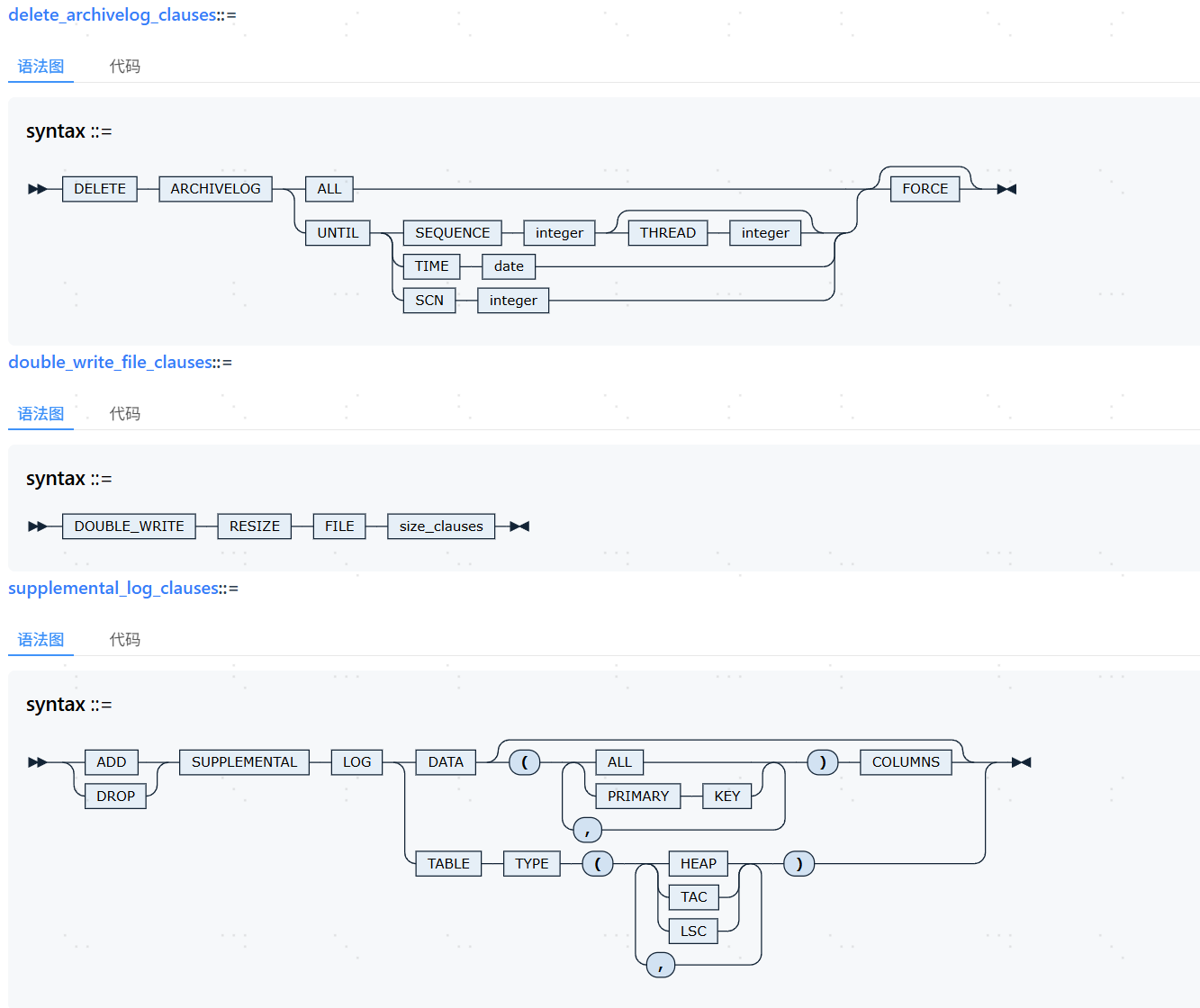This screenshot has height=1008, width=1200.
Task: Select the 语法图 tab under supplemental_log_clauses
Action: point(41,640)
